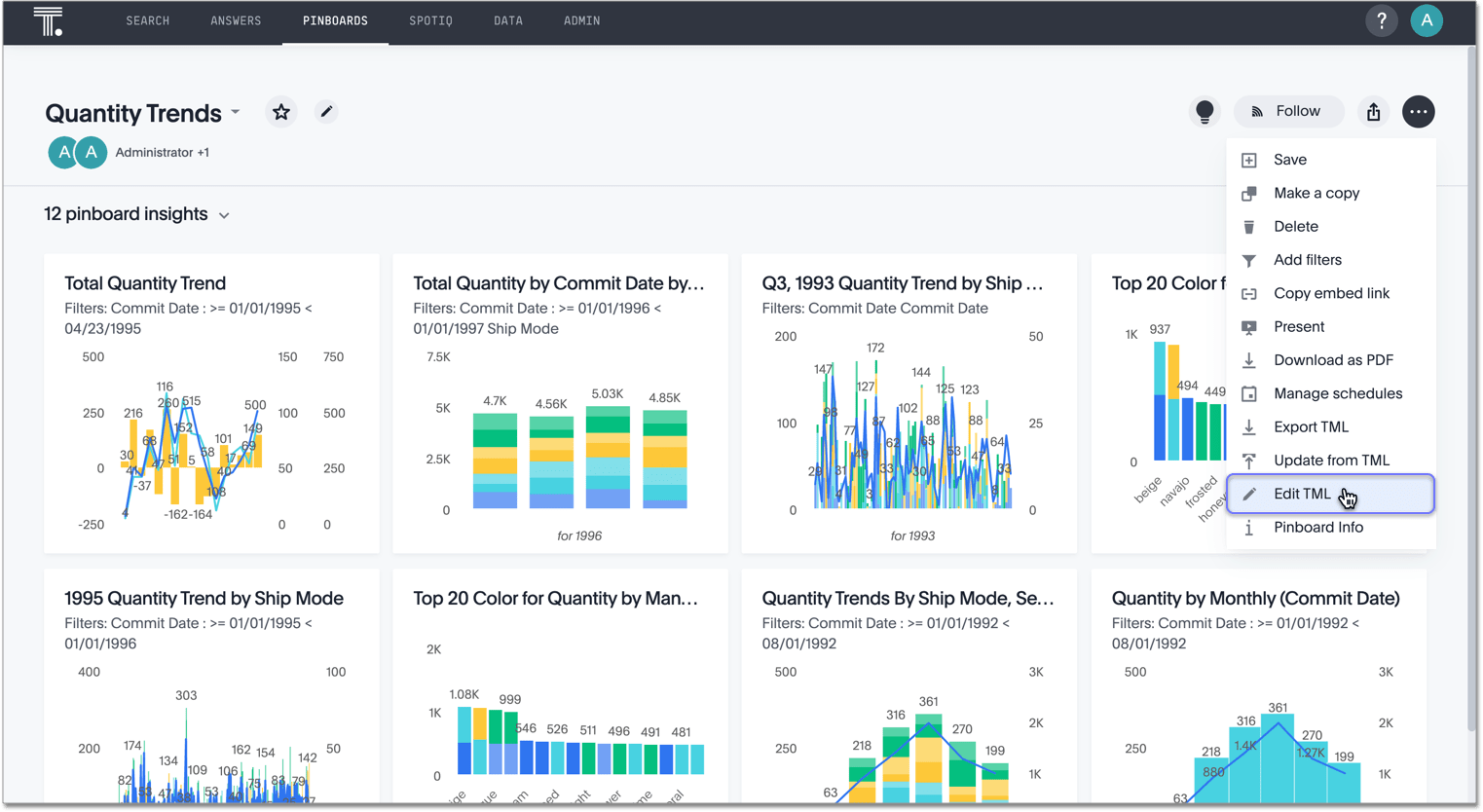Click the Follow button
The image size is (1483, 812).
point(1287,112)
